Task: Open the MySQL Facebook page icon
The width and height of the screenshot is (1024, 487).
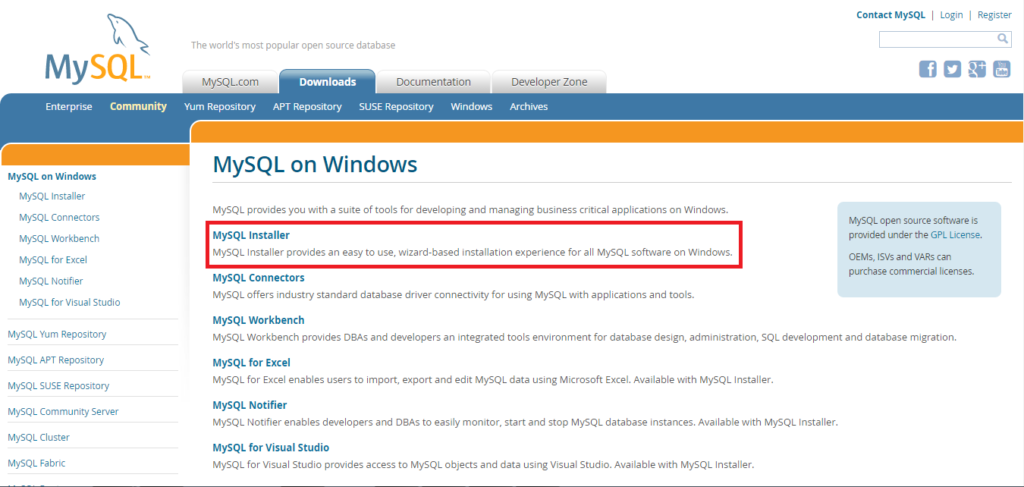Action: pyautogui.click(x=928, y=69)
